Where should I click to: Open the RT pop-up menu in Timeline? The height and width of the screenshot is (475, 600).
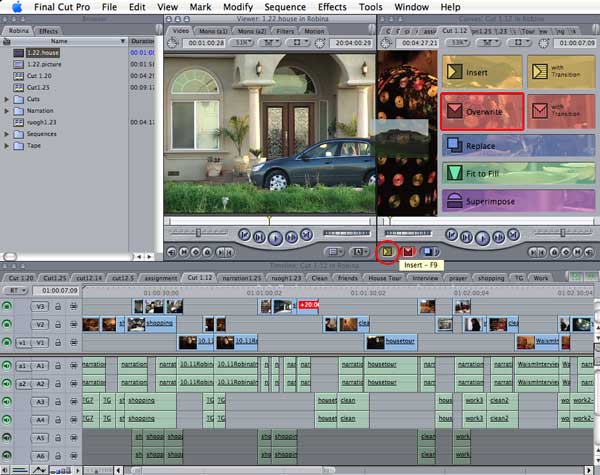15,291
